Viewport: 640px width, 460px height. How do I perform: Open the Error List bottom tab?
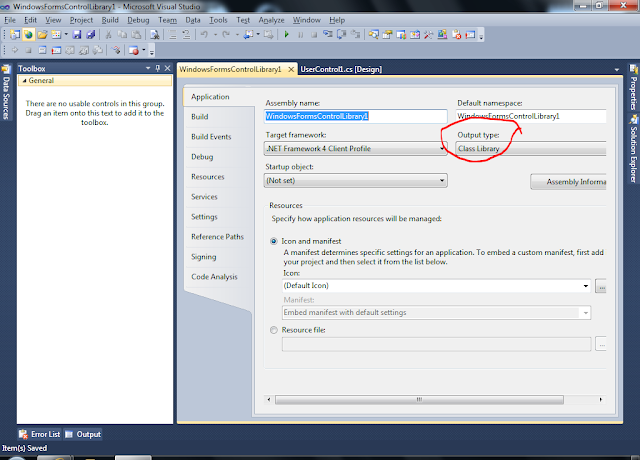coord(40,434)
